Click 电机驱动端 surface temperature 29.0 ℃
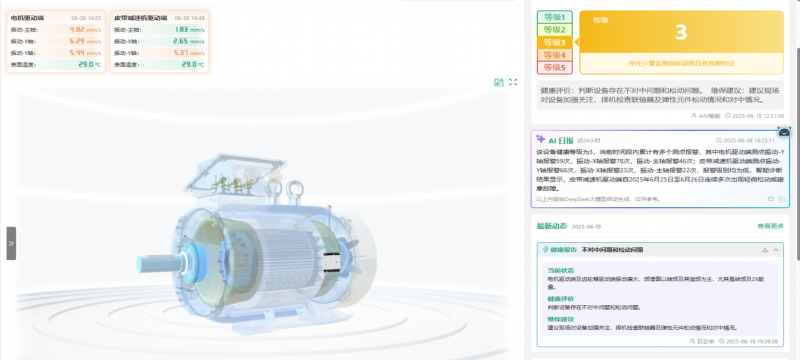The image size is (800, 360). click(x=90, y=65)
